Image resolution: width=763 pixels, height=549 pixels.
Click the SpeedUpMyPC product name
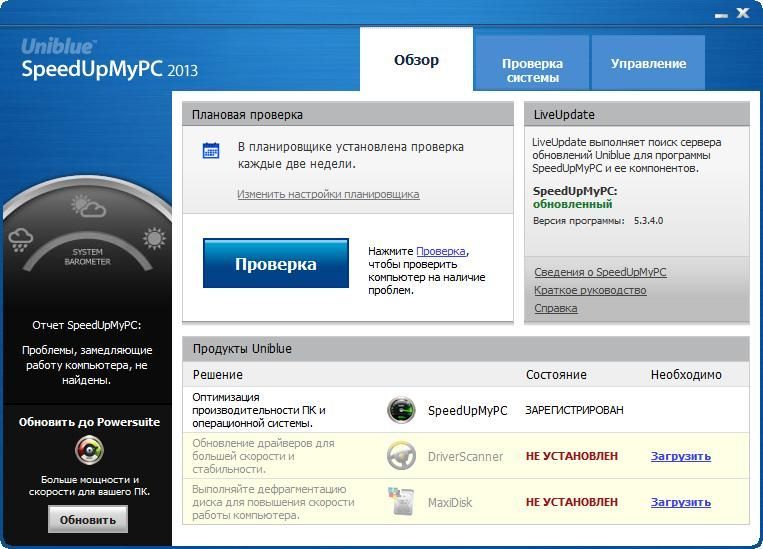click(468, 411)
